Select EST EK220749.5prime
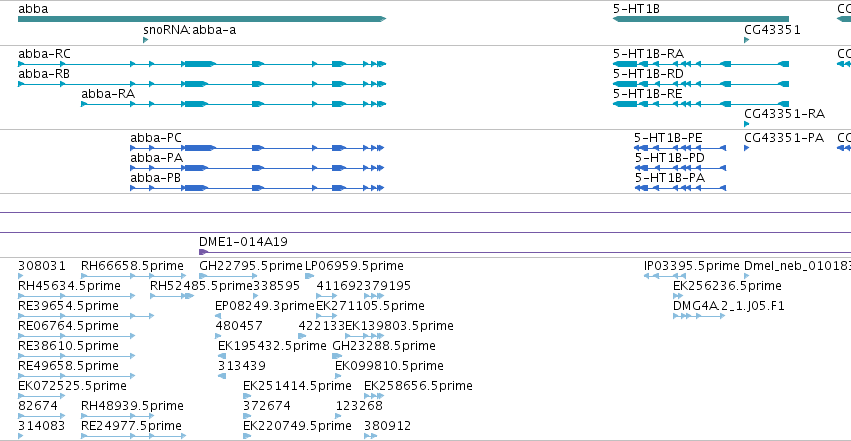Viewport: 851px width, 441px height. click(297, 426)
